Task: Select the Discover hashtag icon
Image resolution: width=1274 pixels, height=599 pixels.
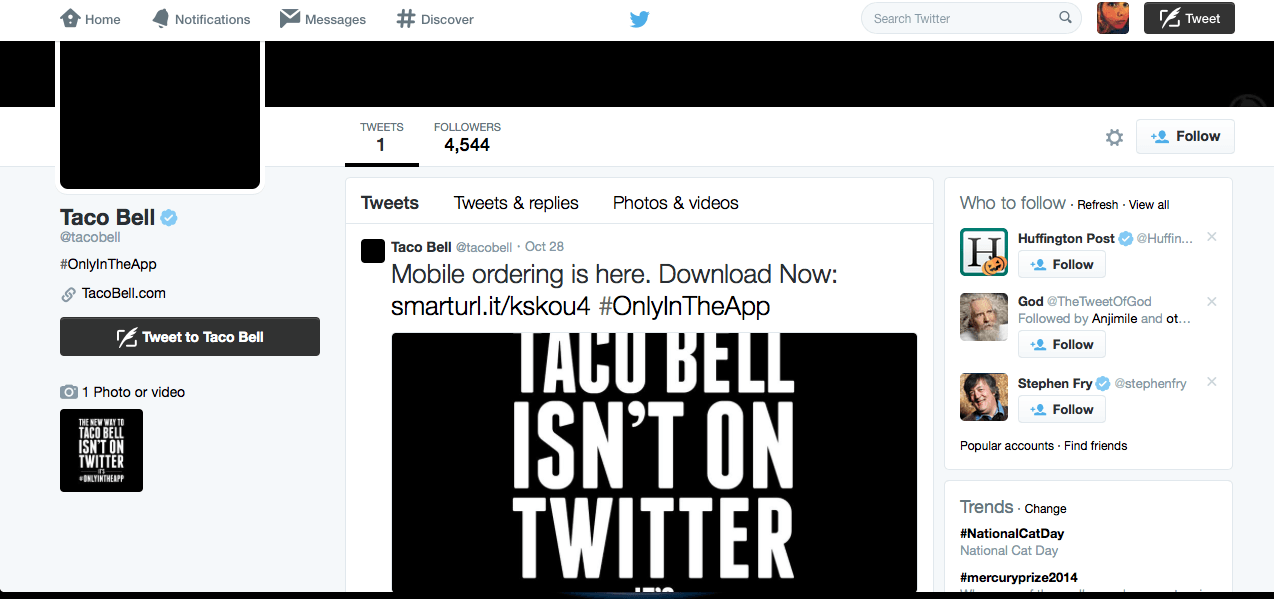Action: [434, 18]
